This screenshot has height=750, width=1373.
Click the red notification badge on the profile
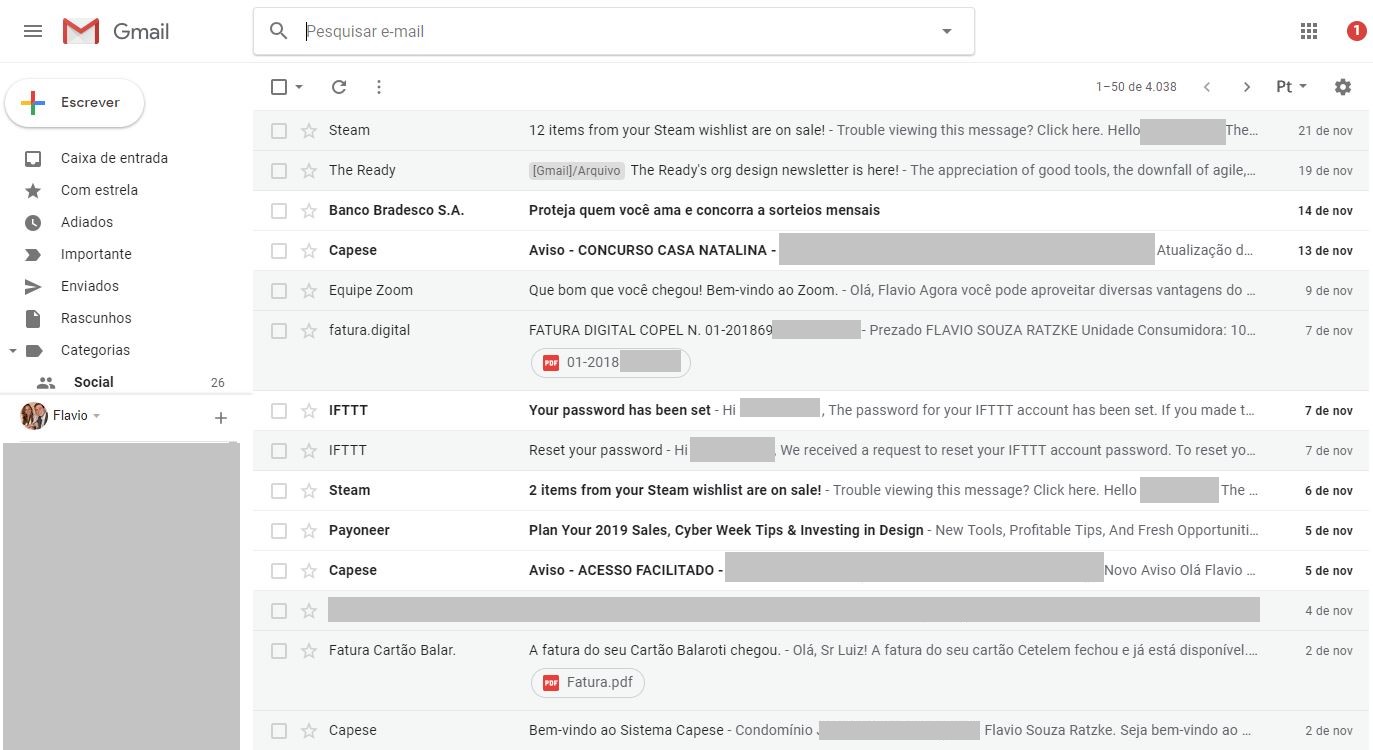click(1357, 31)
